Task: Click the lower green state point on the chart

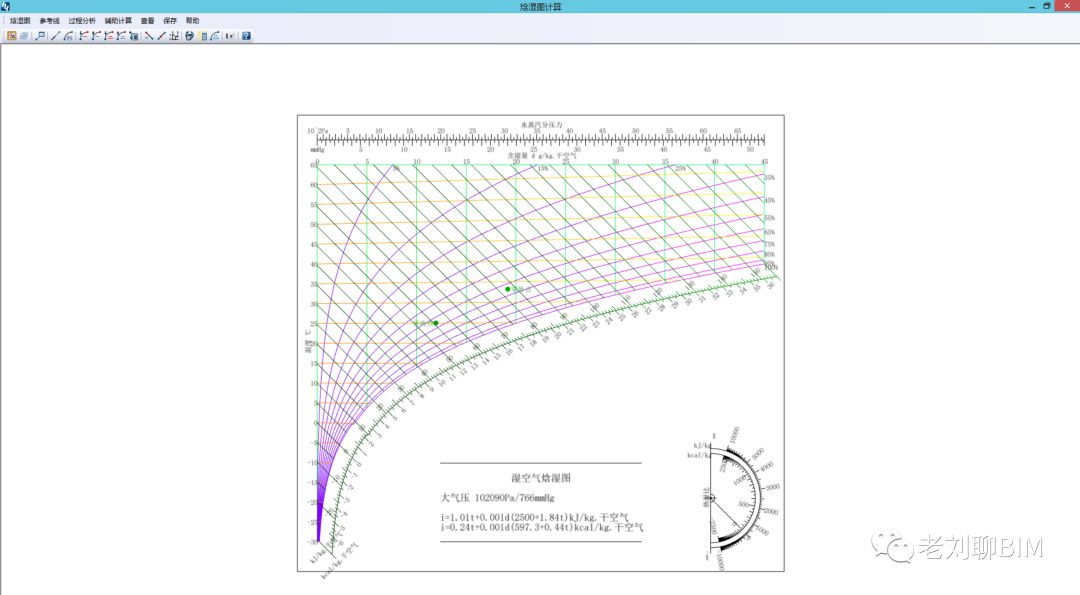Action: tap(435, 323)
